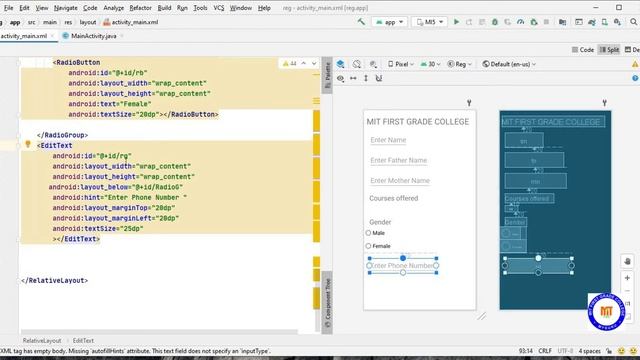The height and width of the screenshot is (360, 640).
Task: Open the Pixel device preview dropdown
Action: coord(400,64)
